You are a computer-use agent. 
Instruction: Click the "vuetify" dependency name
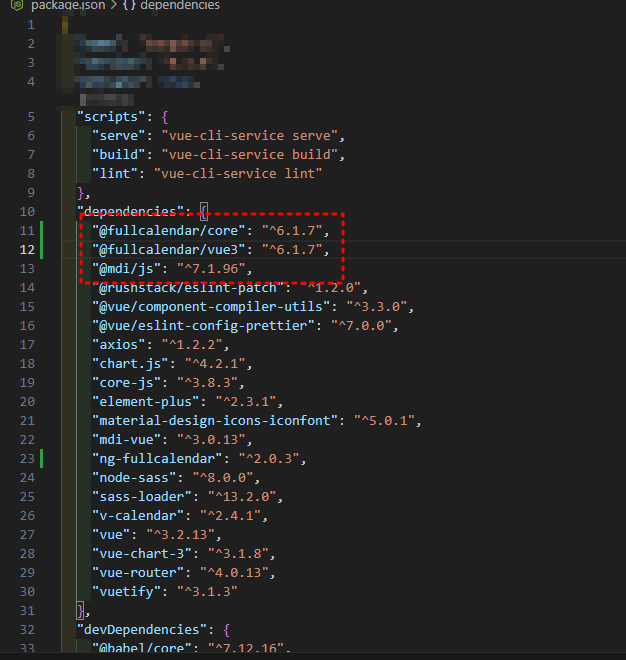[127, 591]
